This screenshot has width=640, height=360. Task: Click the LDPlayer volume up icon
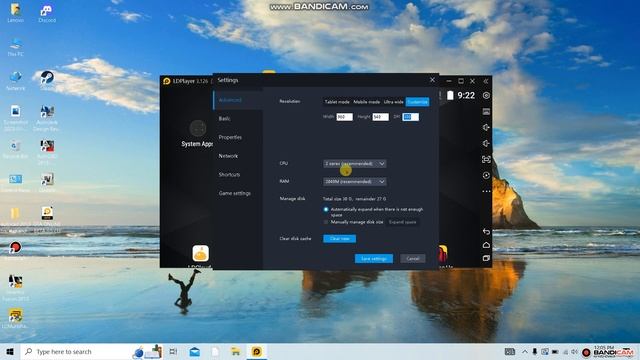[x=486, y=127]
